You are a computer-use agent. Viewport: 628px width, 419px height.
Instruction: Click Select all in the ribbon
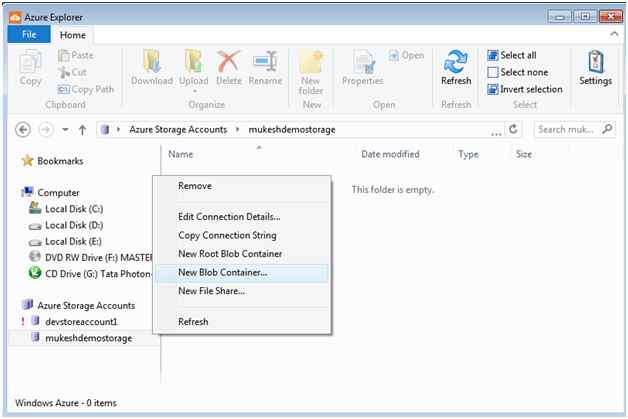[x=512, y=55]
